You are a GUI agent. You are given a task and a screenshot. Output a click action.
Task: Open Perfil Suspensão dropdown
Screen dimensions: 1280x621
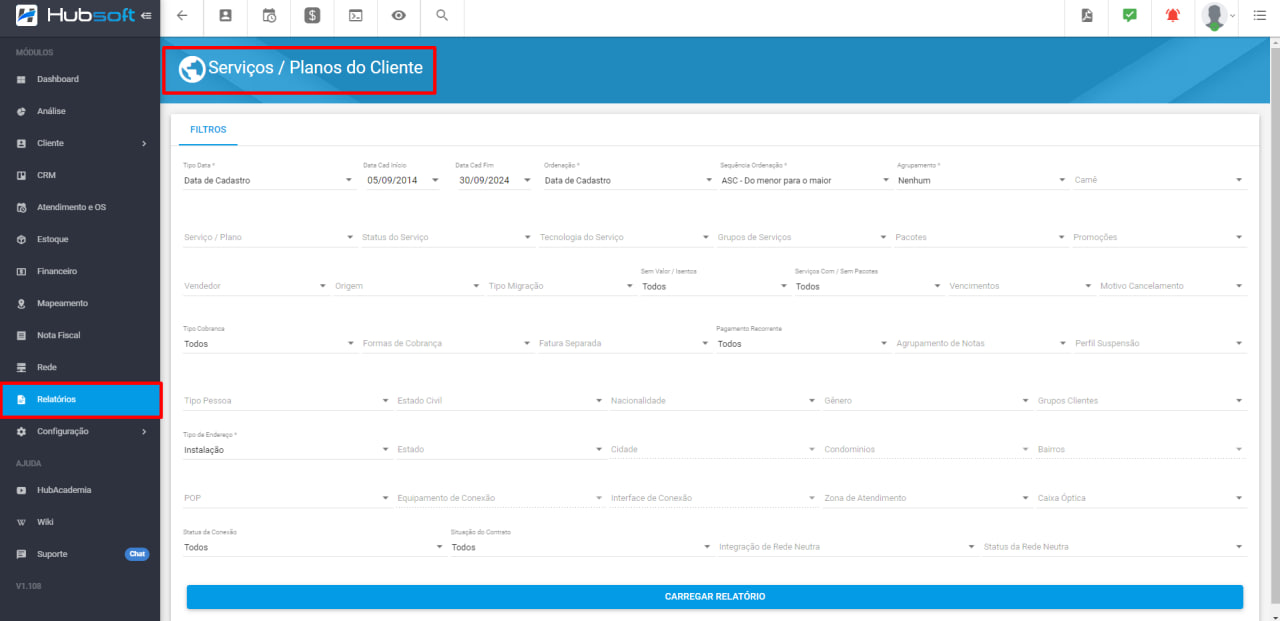pyautogui.click(x=1159, y=343)
